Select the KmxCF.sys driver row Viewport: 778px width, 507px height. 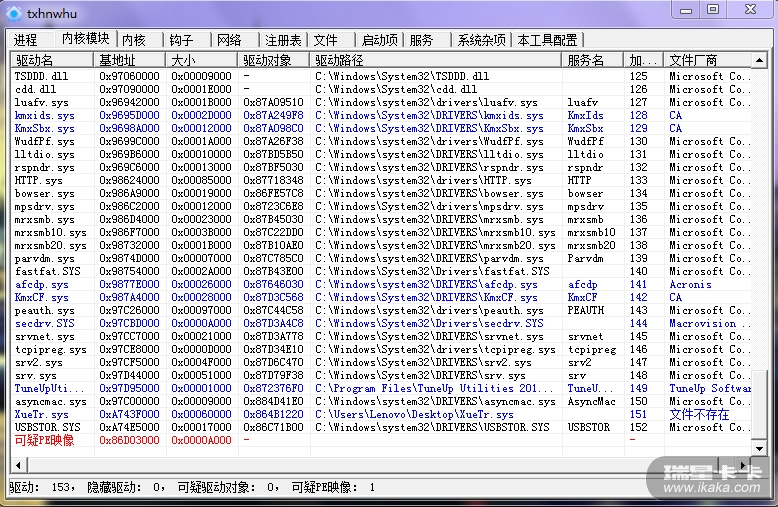point(381,297)
